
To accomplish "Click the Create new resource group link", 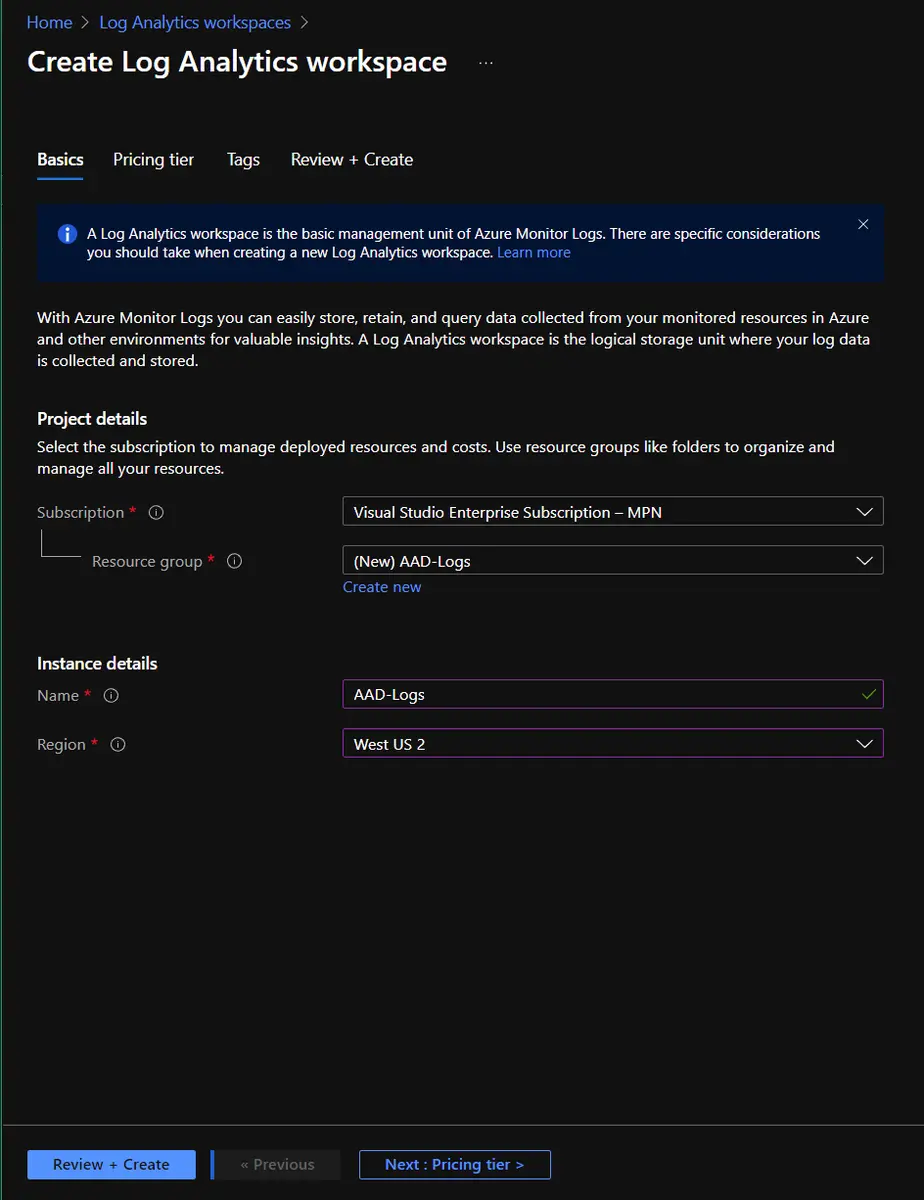I will click(382, 587).
